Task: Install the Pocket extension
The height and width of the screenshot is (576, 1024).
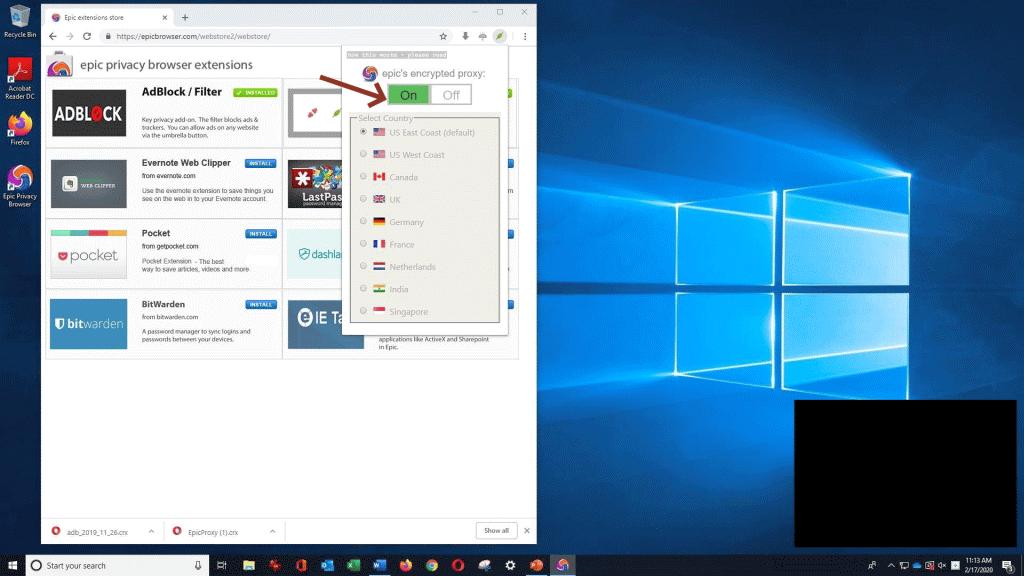Action: (261, 234)
